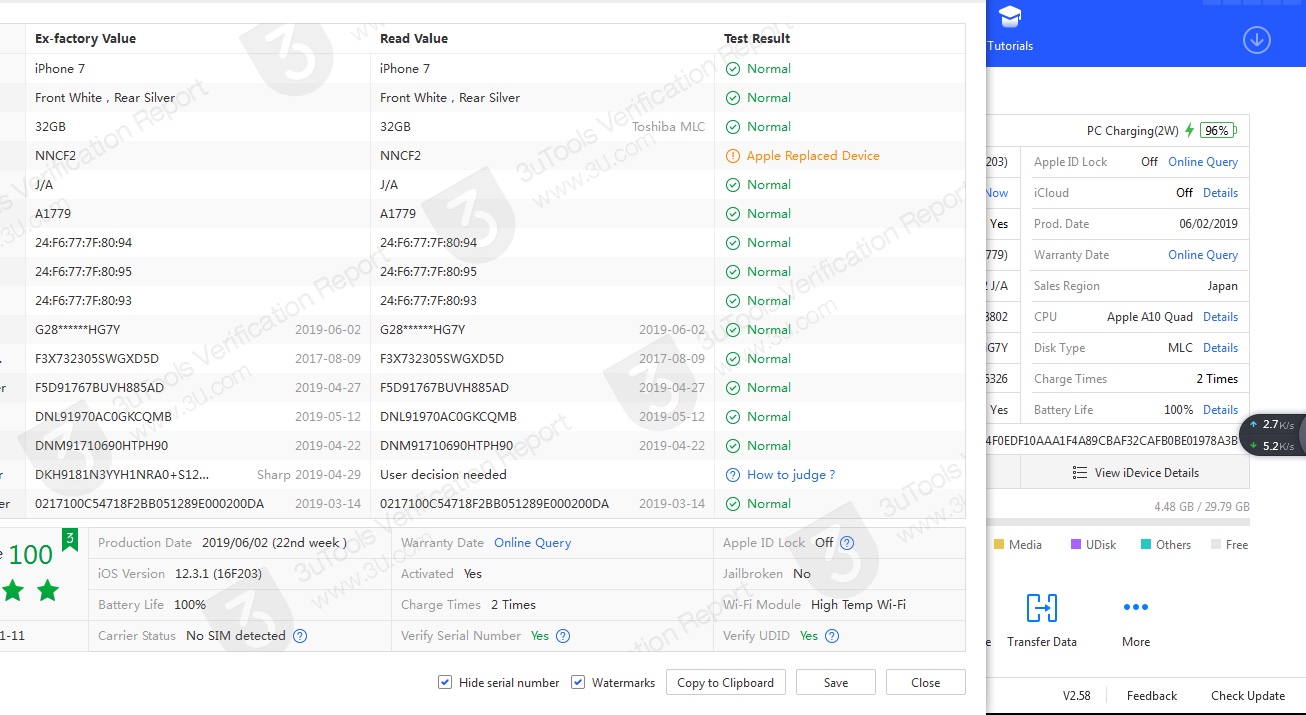Open Disk Type Details link
The image size is (1306, 715).
[x=1220, y=348]
